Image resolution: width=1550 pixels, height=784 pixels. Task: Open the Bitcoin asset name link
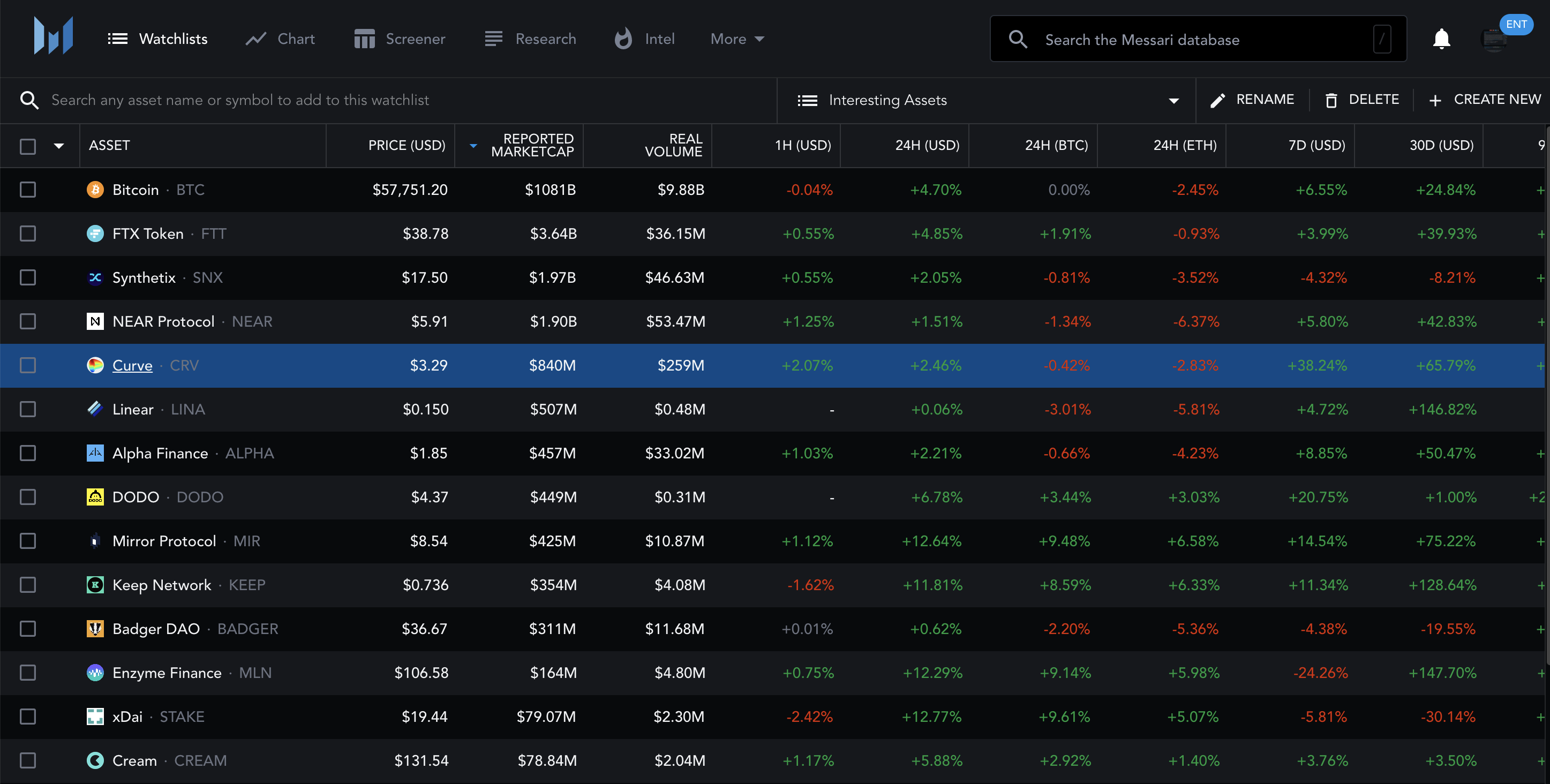point(136,190)
